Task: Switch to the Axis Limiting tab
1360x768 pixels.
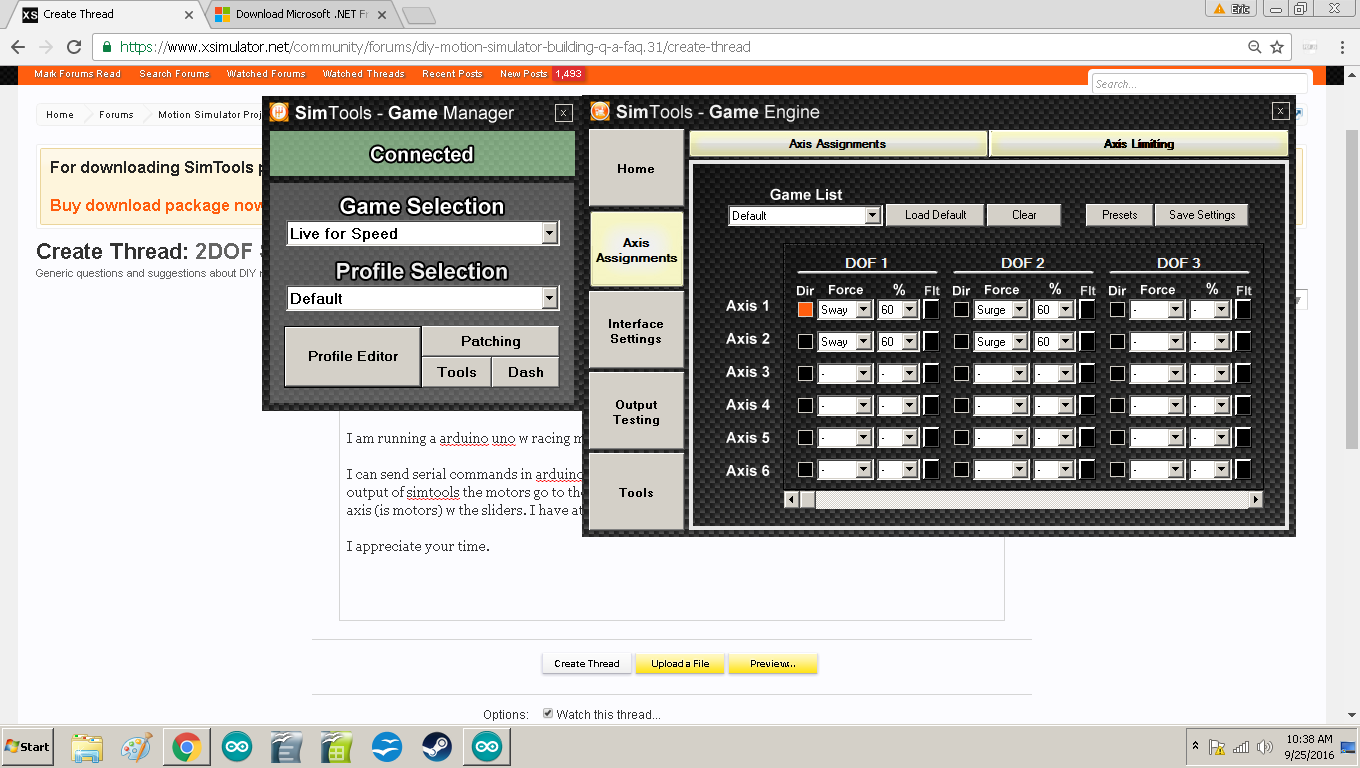Action: (x=1138, y=144)
